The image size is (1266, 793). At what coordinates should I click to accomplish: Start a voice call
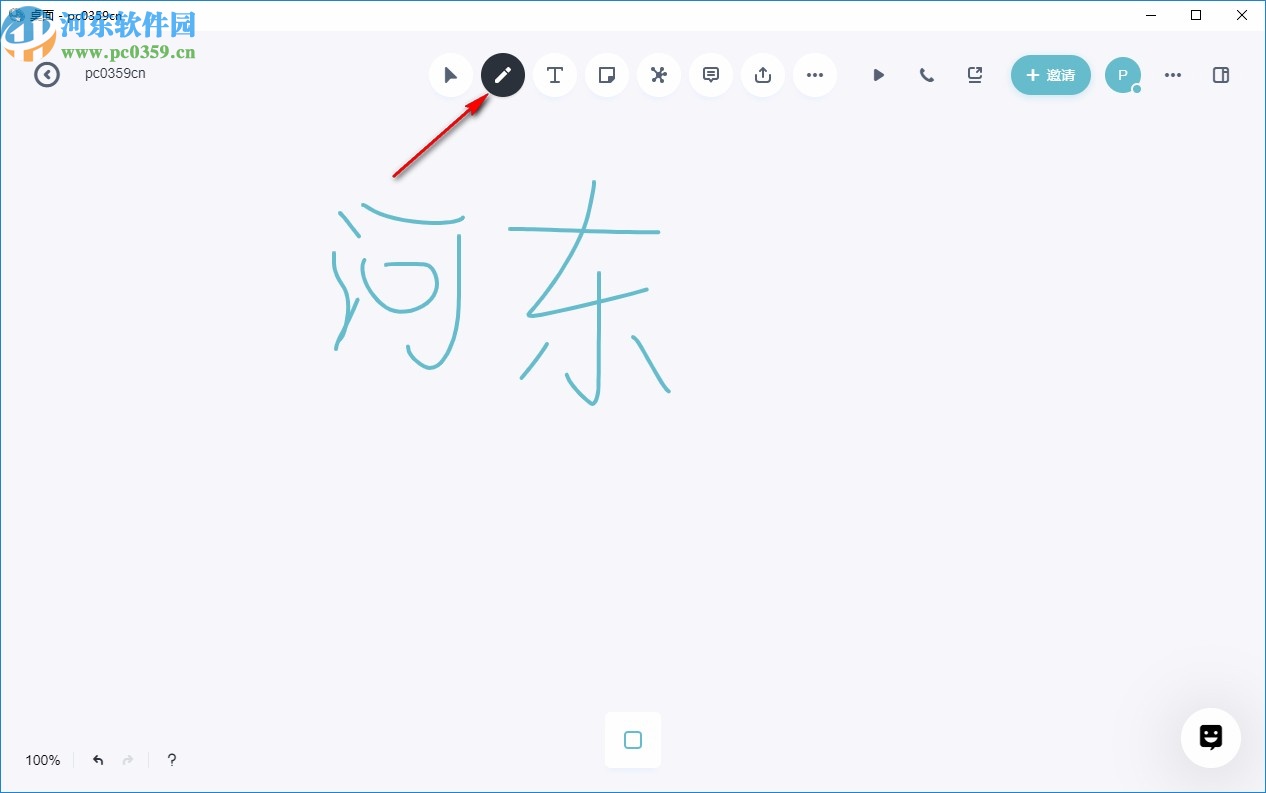pos(926,74)
